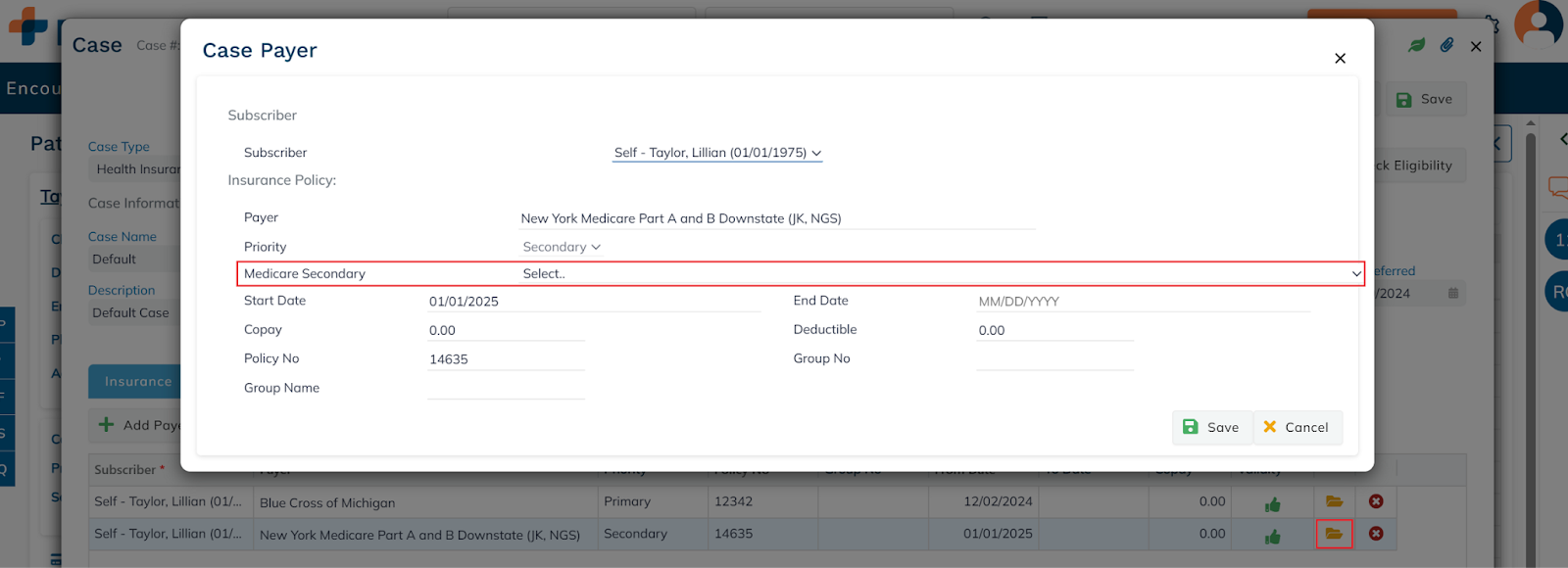Open the Subscriber dropdown
Viewport: 1568px width, 568px height.
tap(717, 153)
